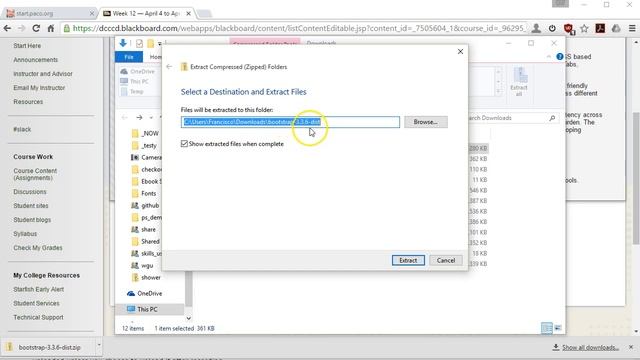Open a new browser tab
This screenshot has height=360, width=640.
204,14
